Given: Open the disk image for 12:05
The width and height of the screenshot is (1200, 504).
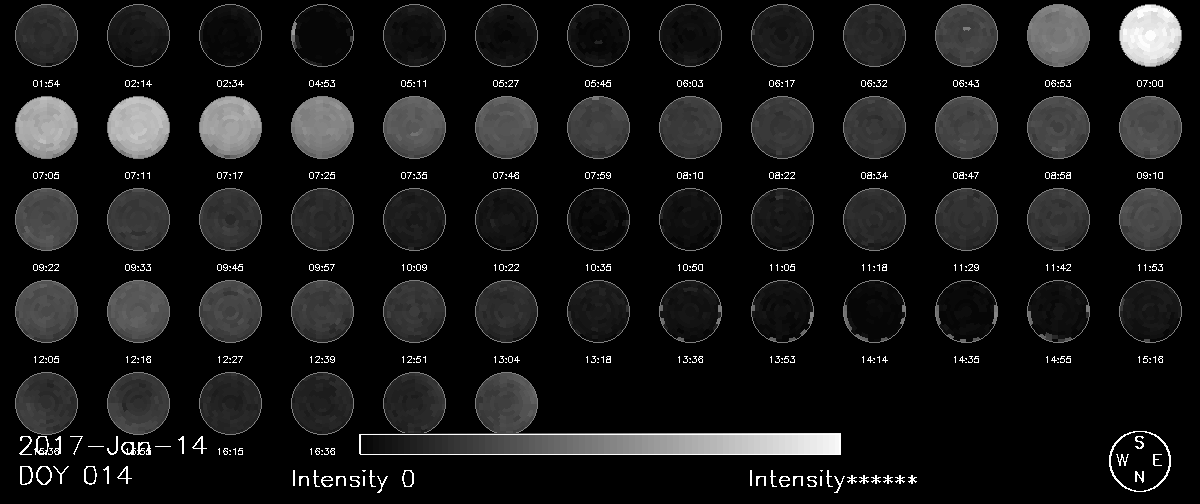Looking at the screenshot, I should (46, 311).
